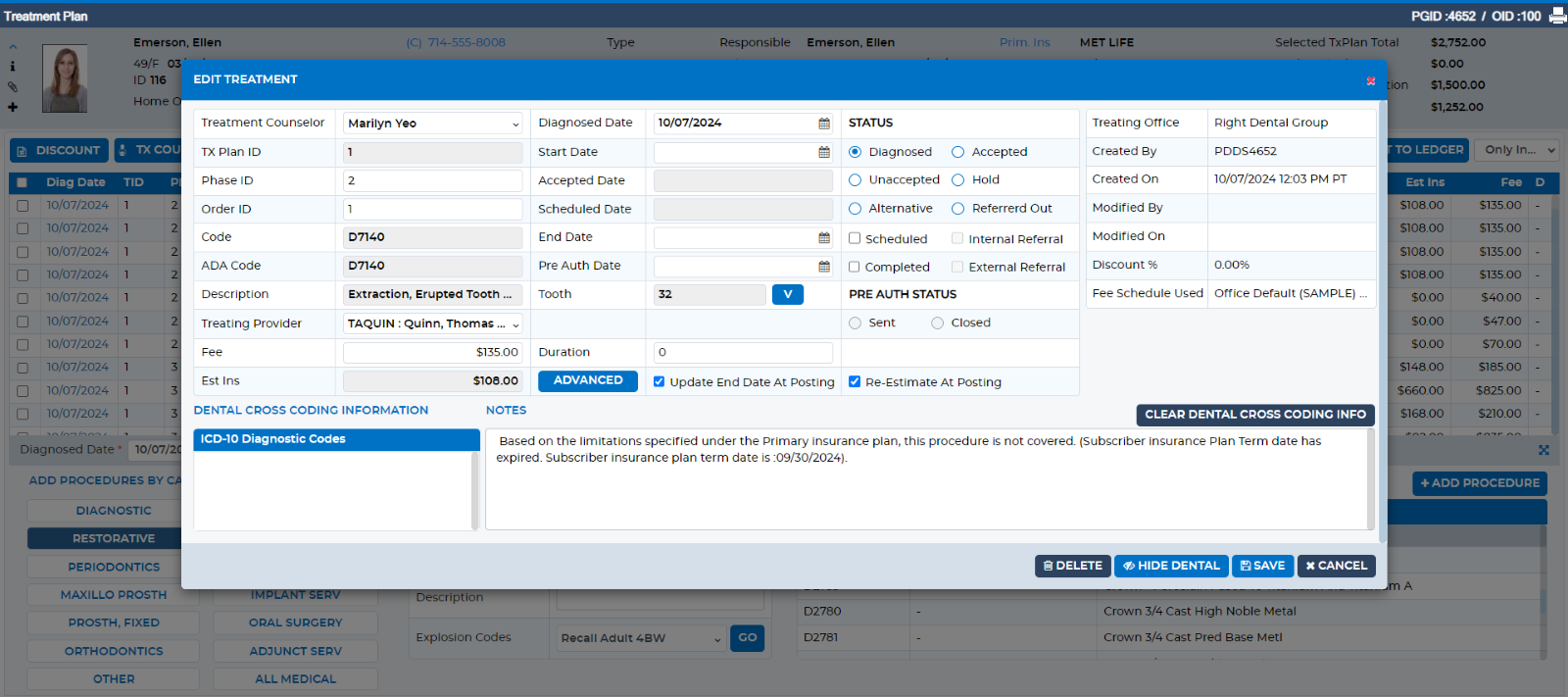Uncheck Update End Date At Posting
Image resolution: width=1568 pixels, height=697 pixels.
[659, 382]
